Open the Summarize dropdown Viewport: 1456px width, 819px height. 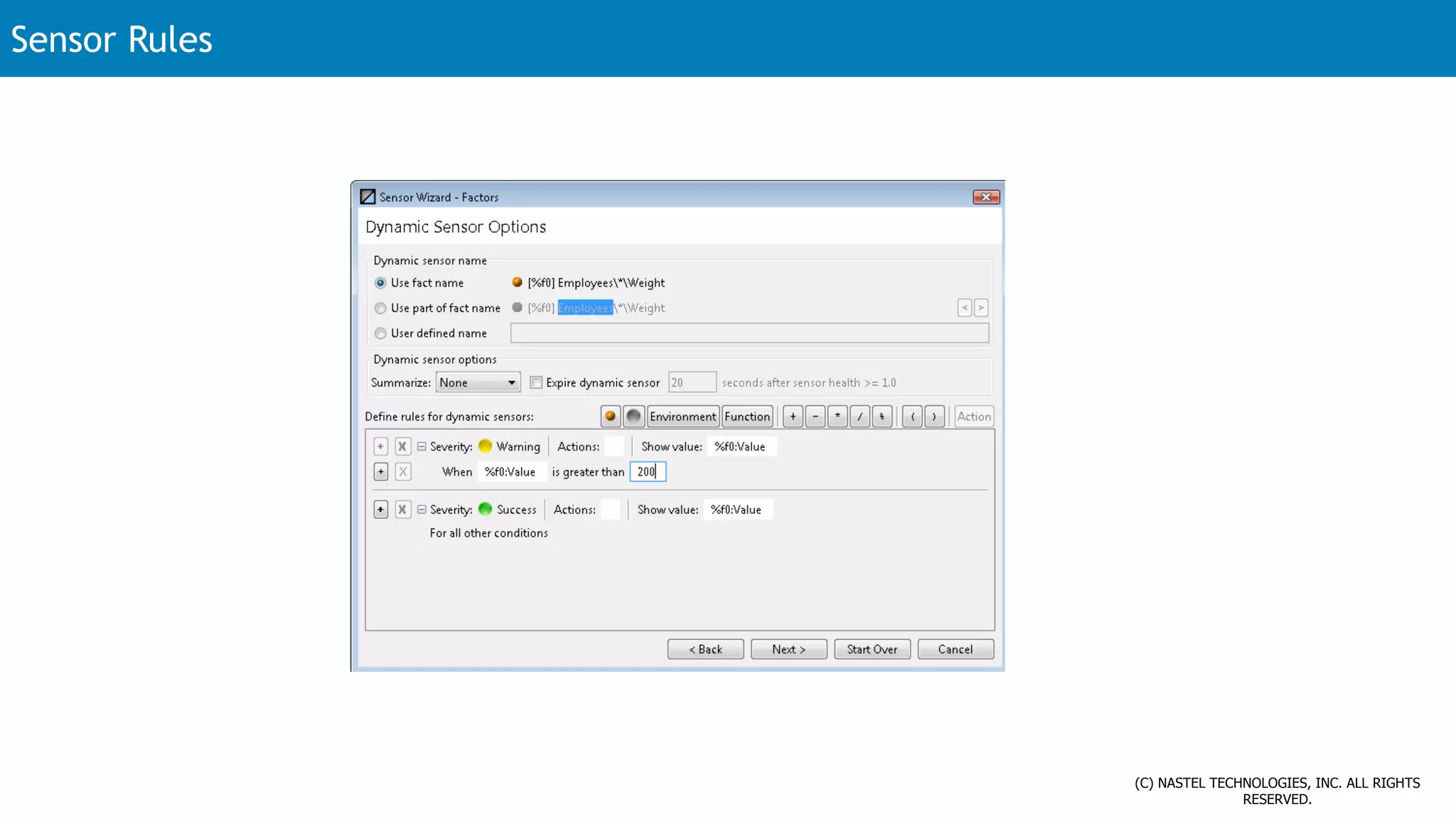click(x=478, y=383)
